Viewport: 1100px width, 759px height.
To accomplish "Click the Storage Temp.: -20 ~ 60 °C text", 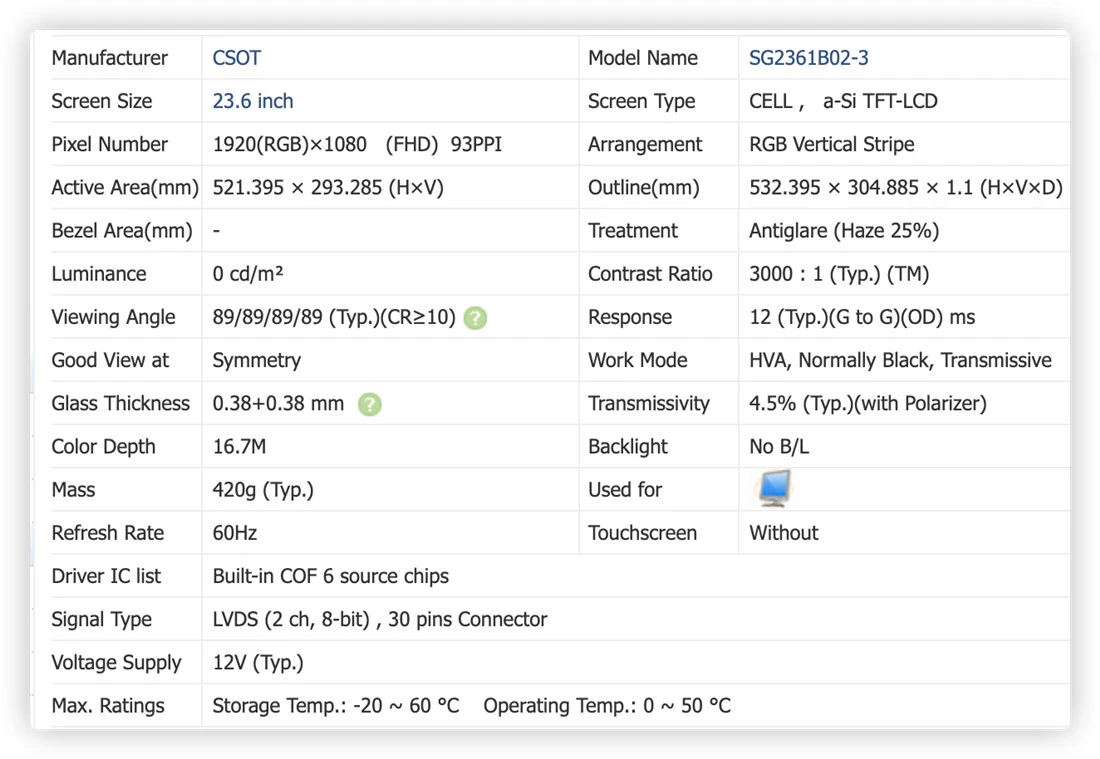I will point(336,706).
